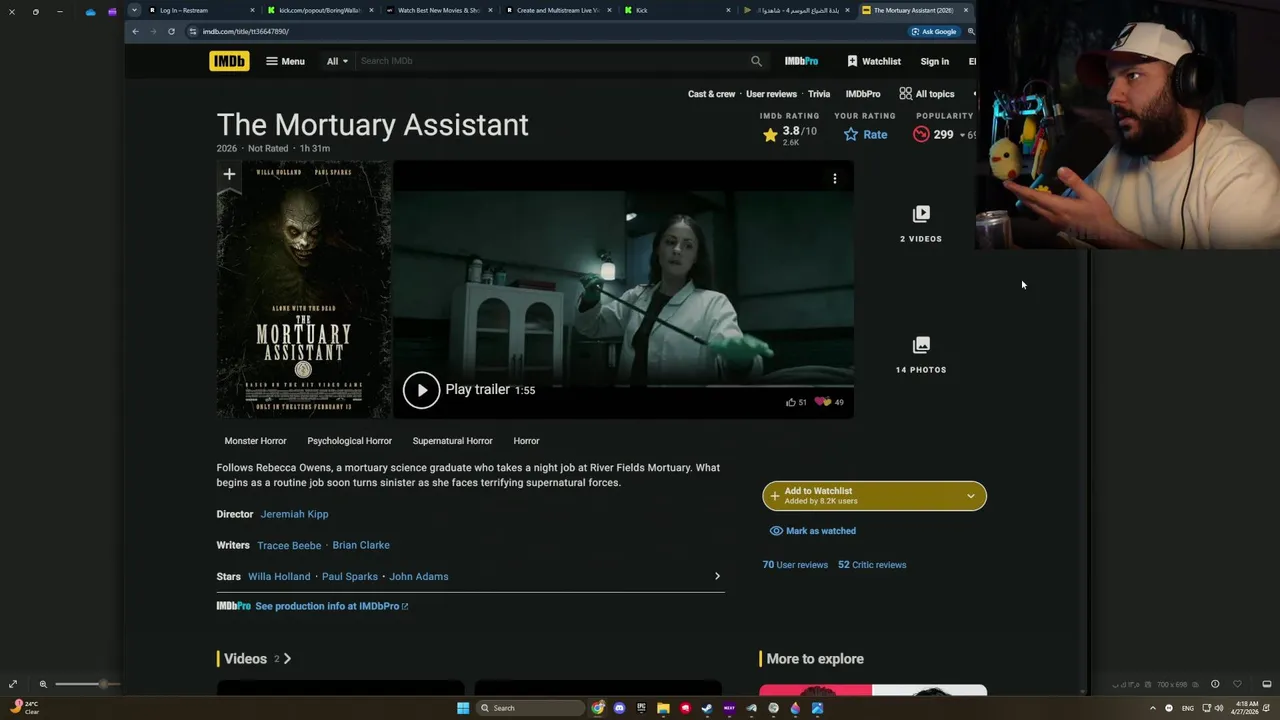Click the popularity trend icon next to 299

pyautogui.click(x=921, y=134)
